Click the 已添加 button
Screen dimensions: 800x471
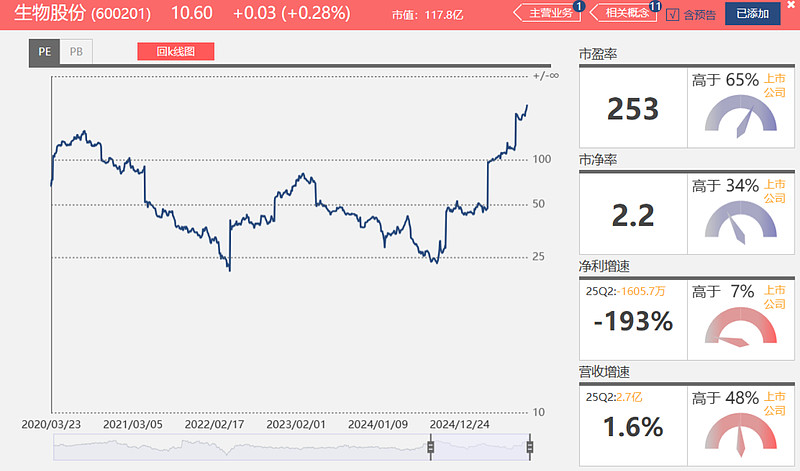[753, 14]
